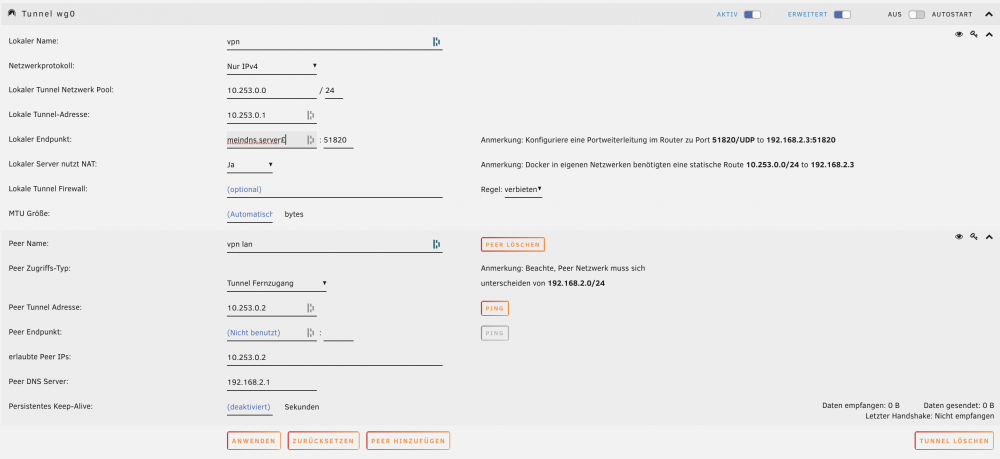Click the autofill icon in Peer Endpunkt field

coord(311,333)
